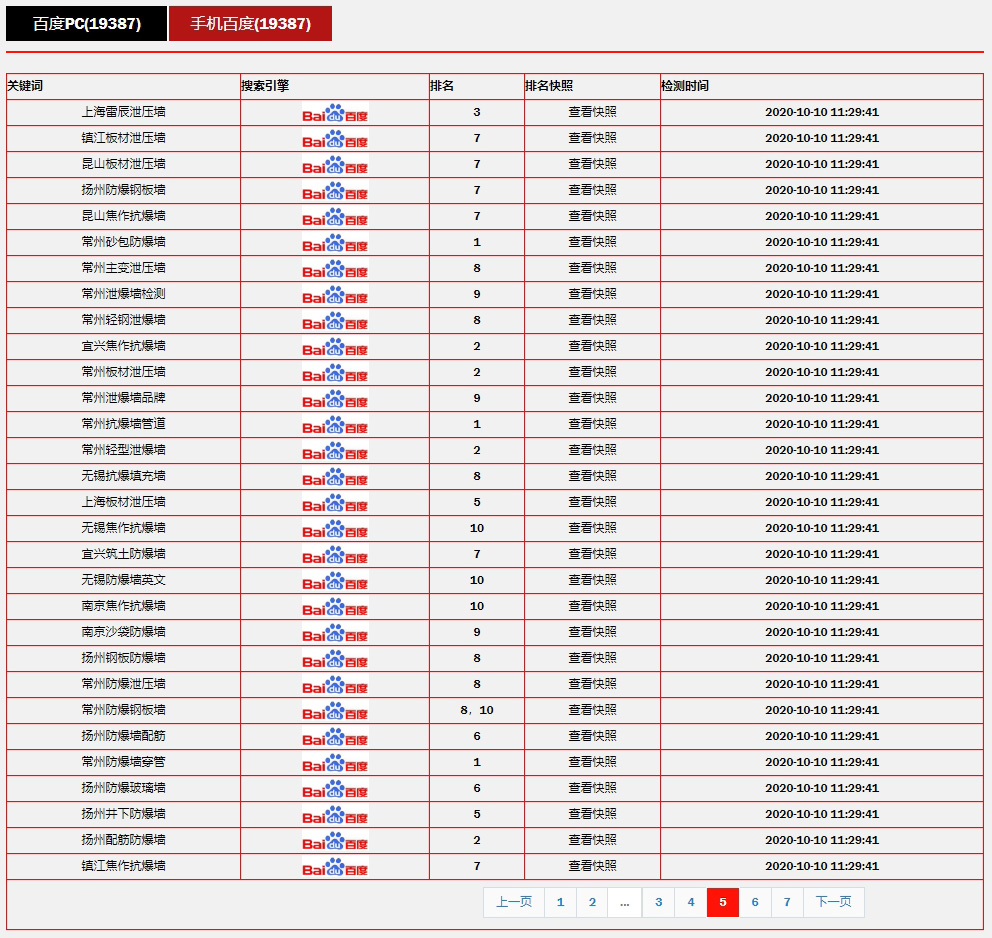Open snapshot link for 常州防爆墙穿管

(x=592, y=762)
